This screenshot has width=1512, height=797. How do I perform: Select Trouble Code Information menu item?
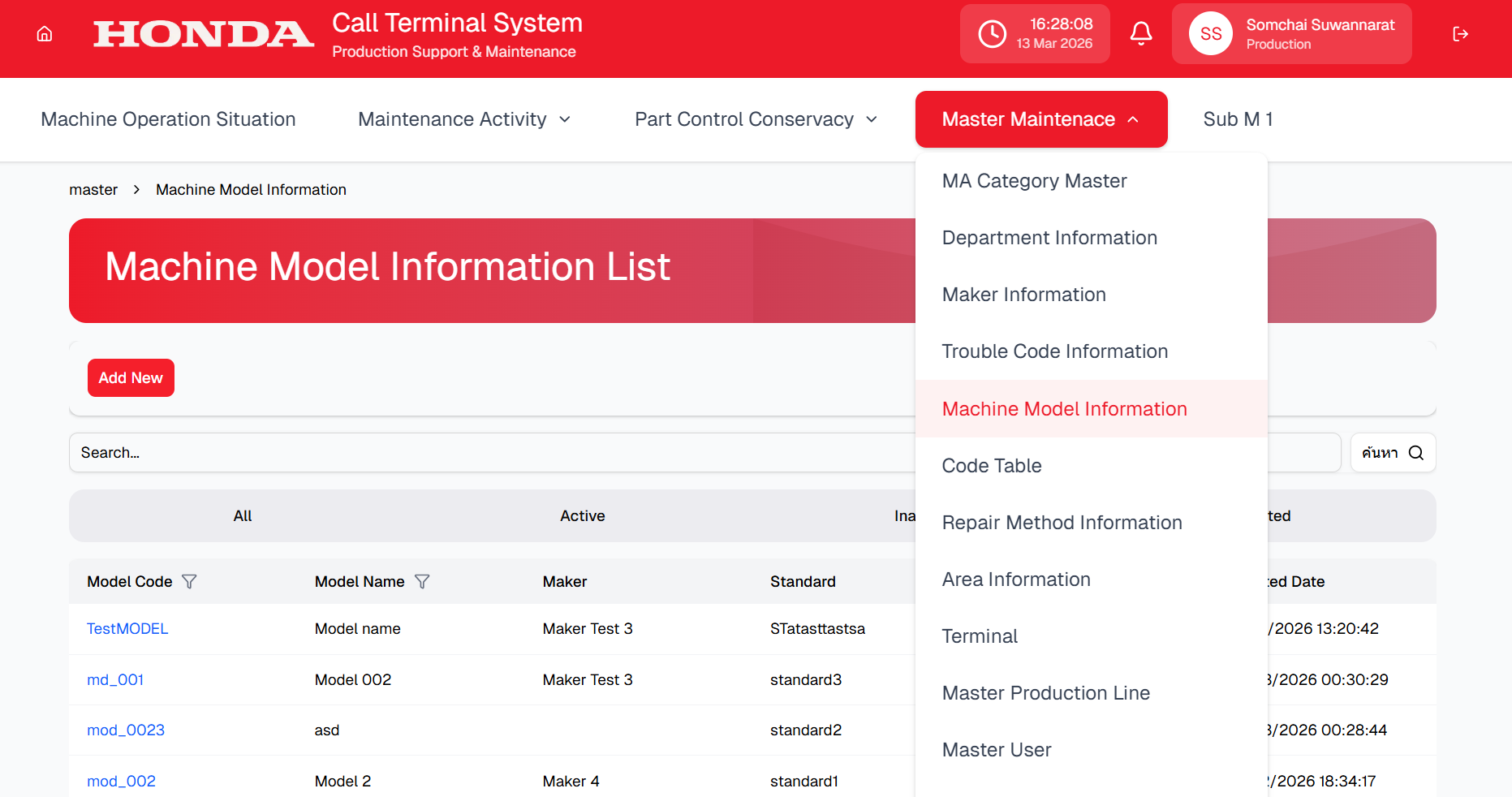1054,351
